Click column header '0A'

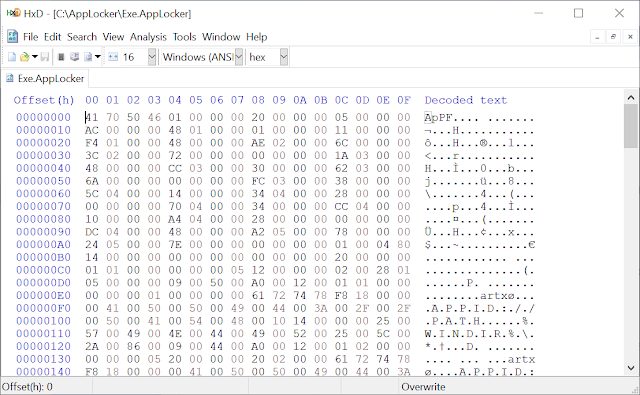(300, 100)
